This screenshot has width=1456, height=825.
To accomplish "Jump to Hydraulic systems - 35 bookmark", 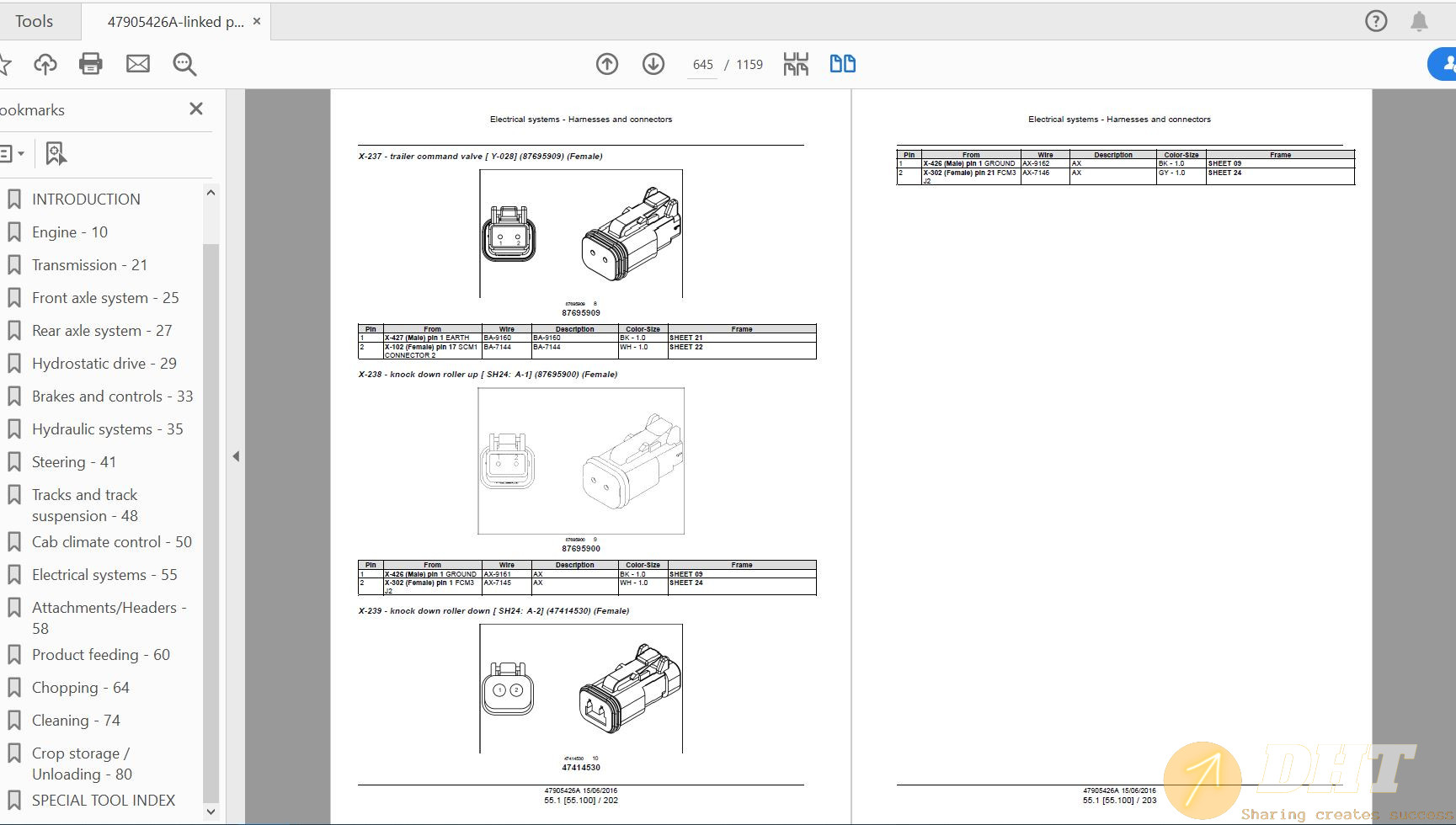I will point(107,429).
